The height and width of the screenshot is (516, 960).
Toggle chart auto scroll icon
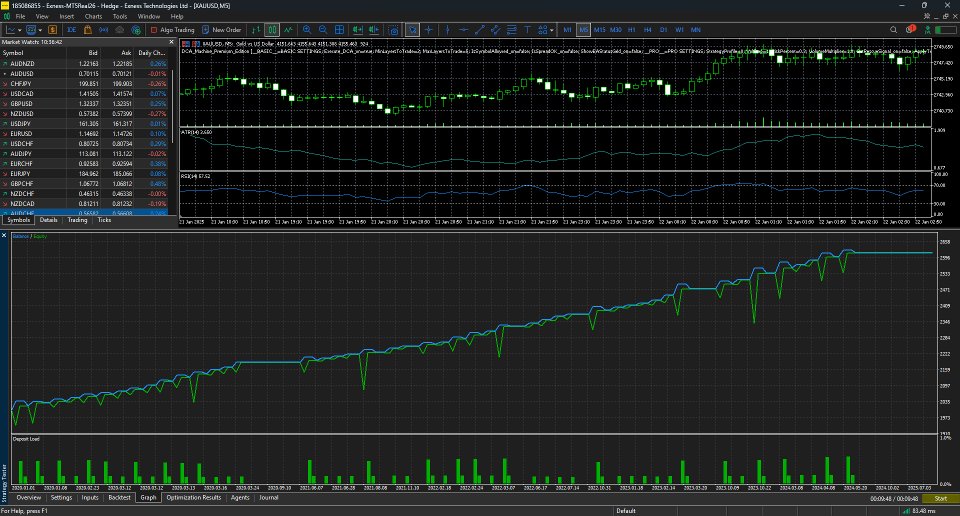point(358,29)
